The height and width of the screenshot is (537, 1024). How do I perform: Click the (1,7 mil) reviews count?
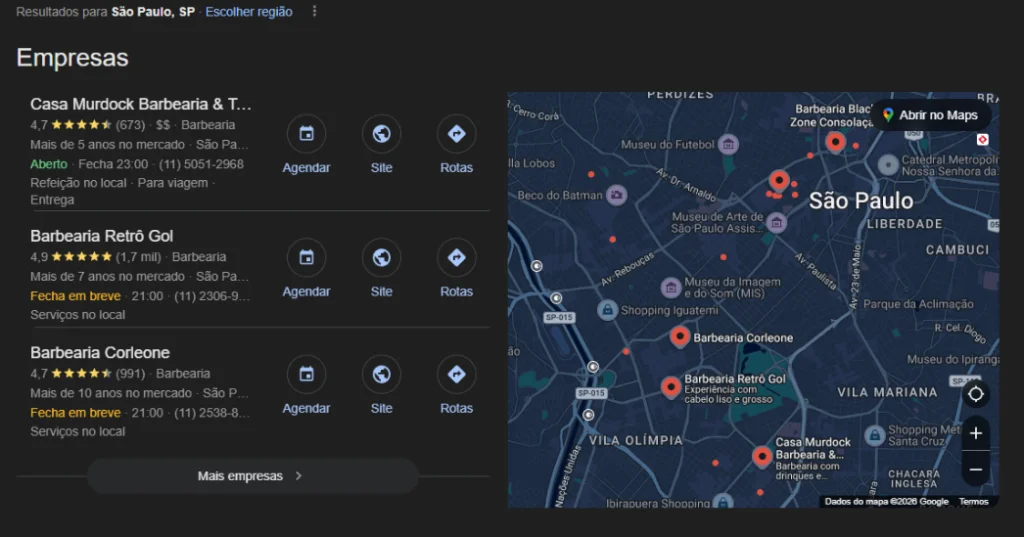pyautogui.click(x=138, y=257)
